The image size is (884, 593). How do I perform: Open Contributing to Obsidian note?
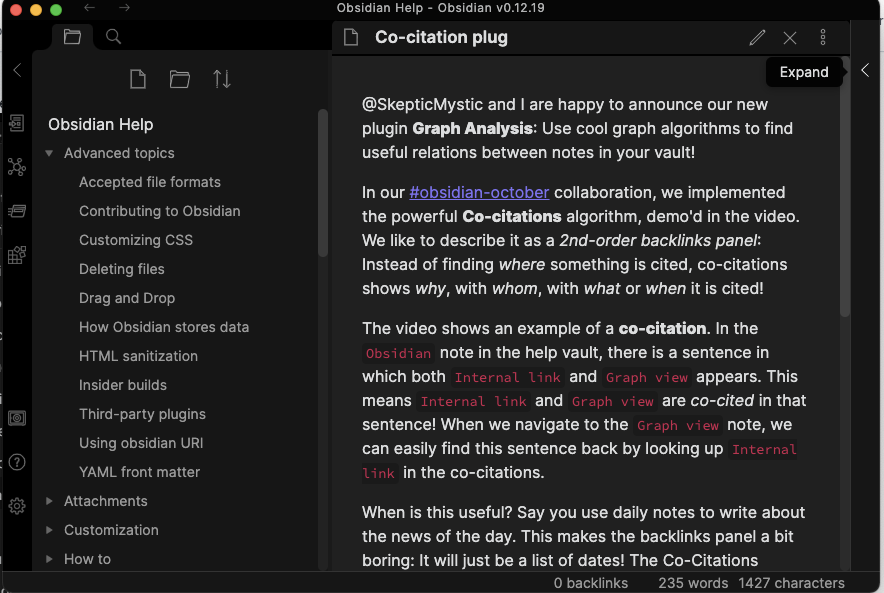point(160,211)
